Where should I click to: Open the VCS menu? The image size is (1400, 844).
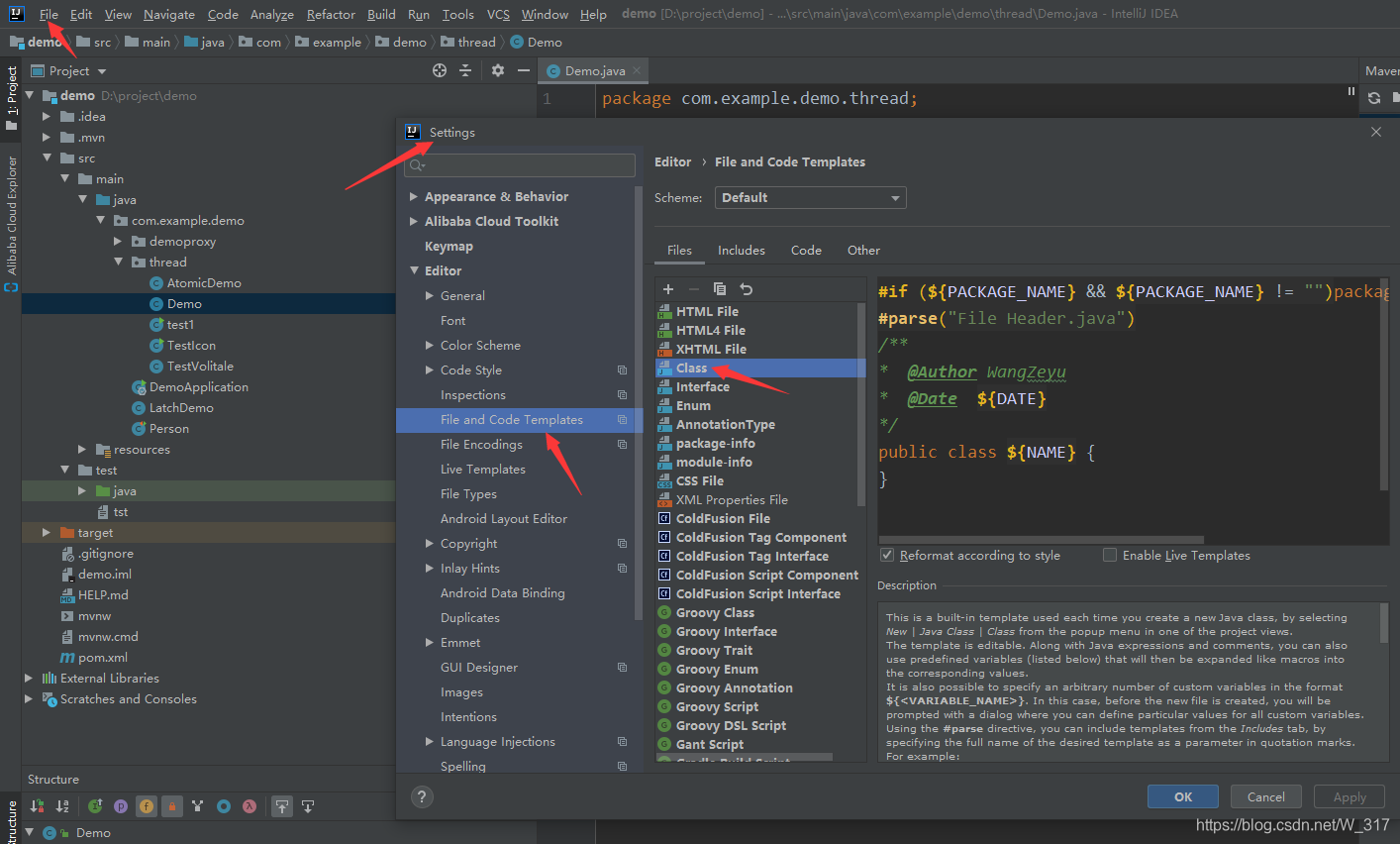click(498, 14)
